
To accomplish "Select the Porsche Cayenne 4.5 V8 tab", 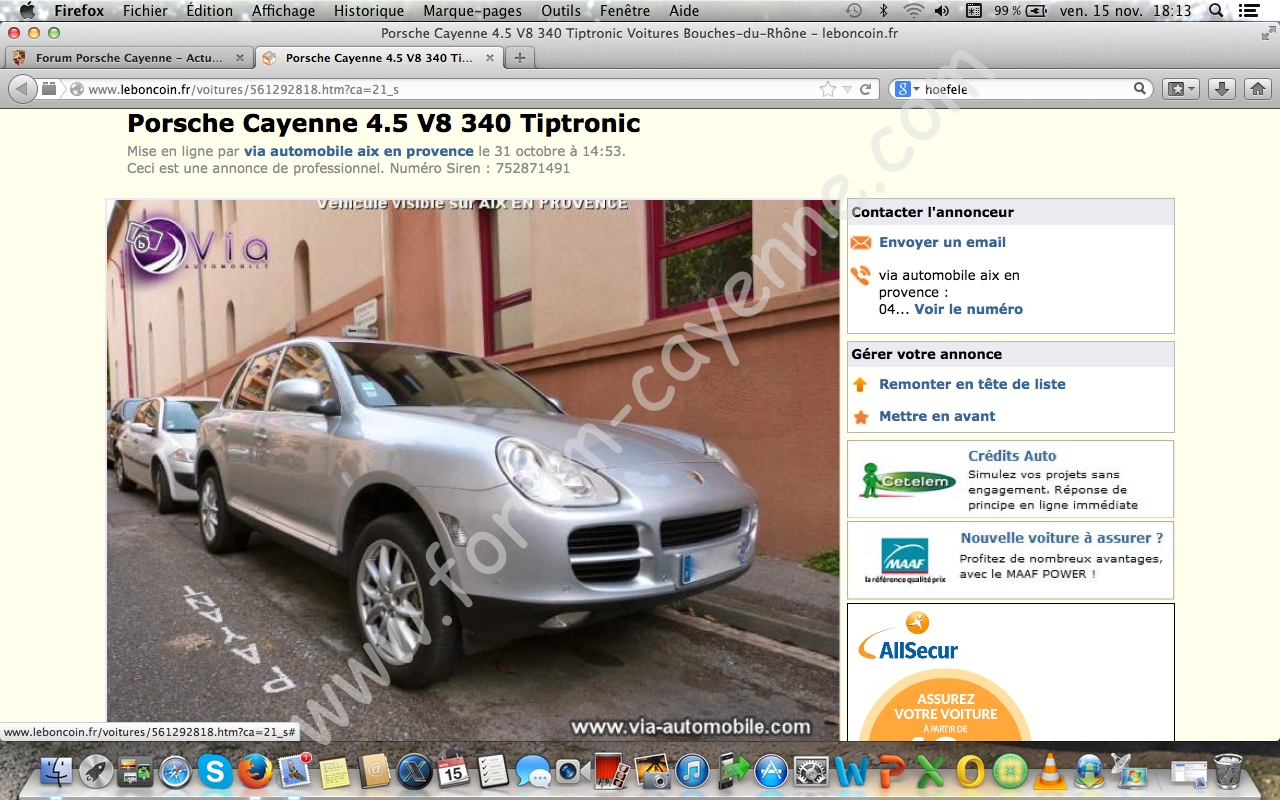I will point(378,58).
